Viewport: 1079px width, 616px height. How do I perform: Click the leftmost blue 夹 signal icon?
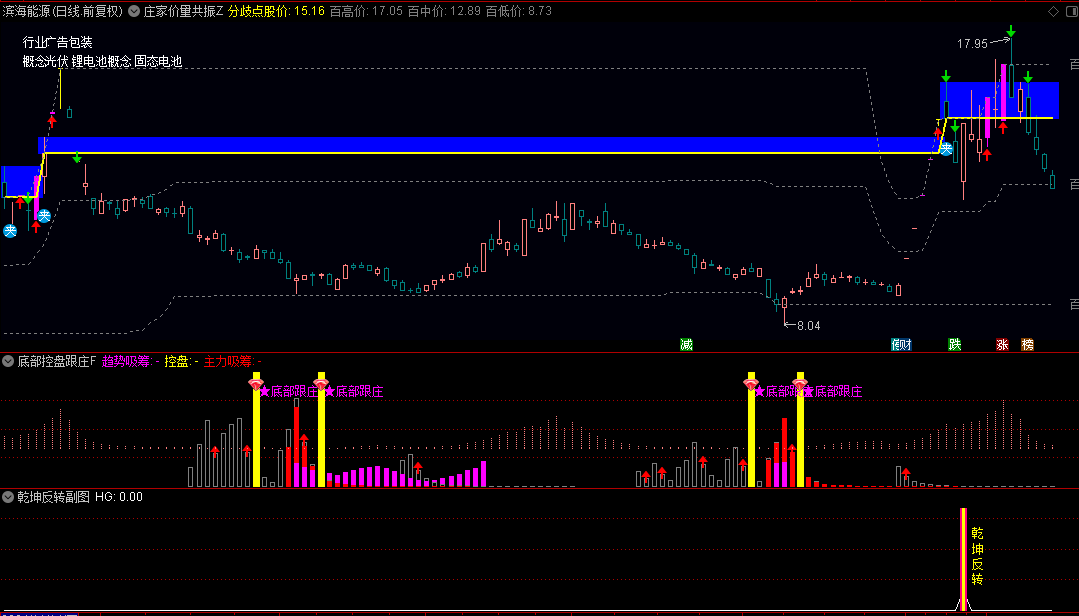[x=10, y=231]
